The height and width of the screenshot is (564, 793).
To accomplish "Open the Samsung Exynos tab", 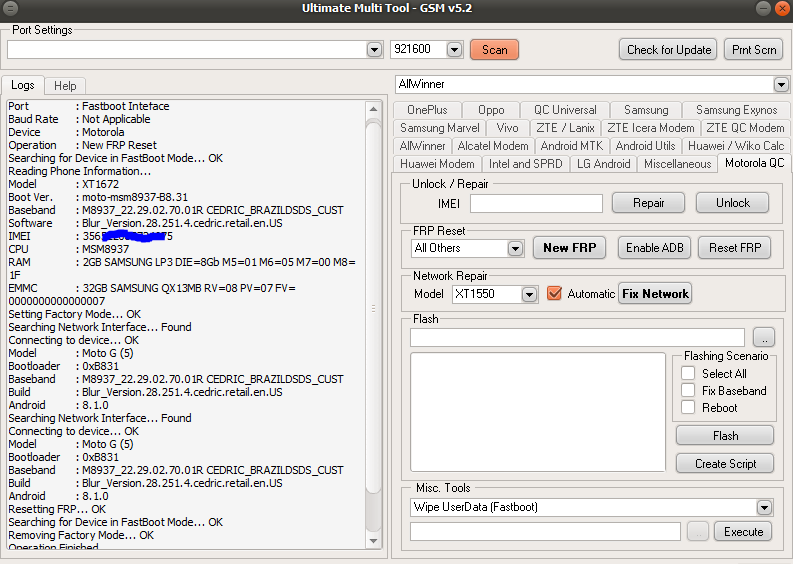I will pyautogui.click(x=736, y=110).
